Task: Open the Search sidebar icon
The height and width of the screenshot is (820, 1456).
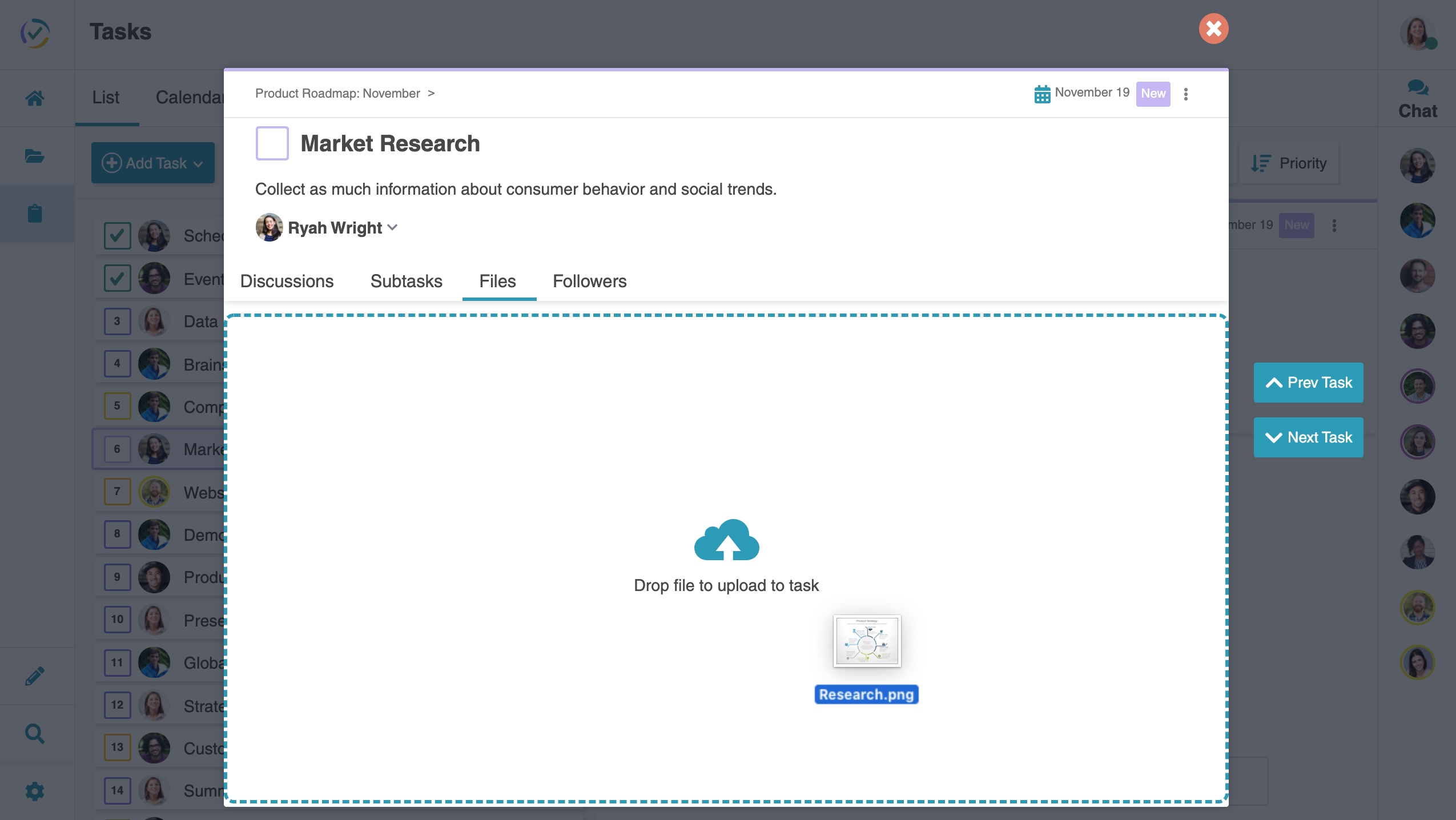Action: tap(35, 734)
